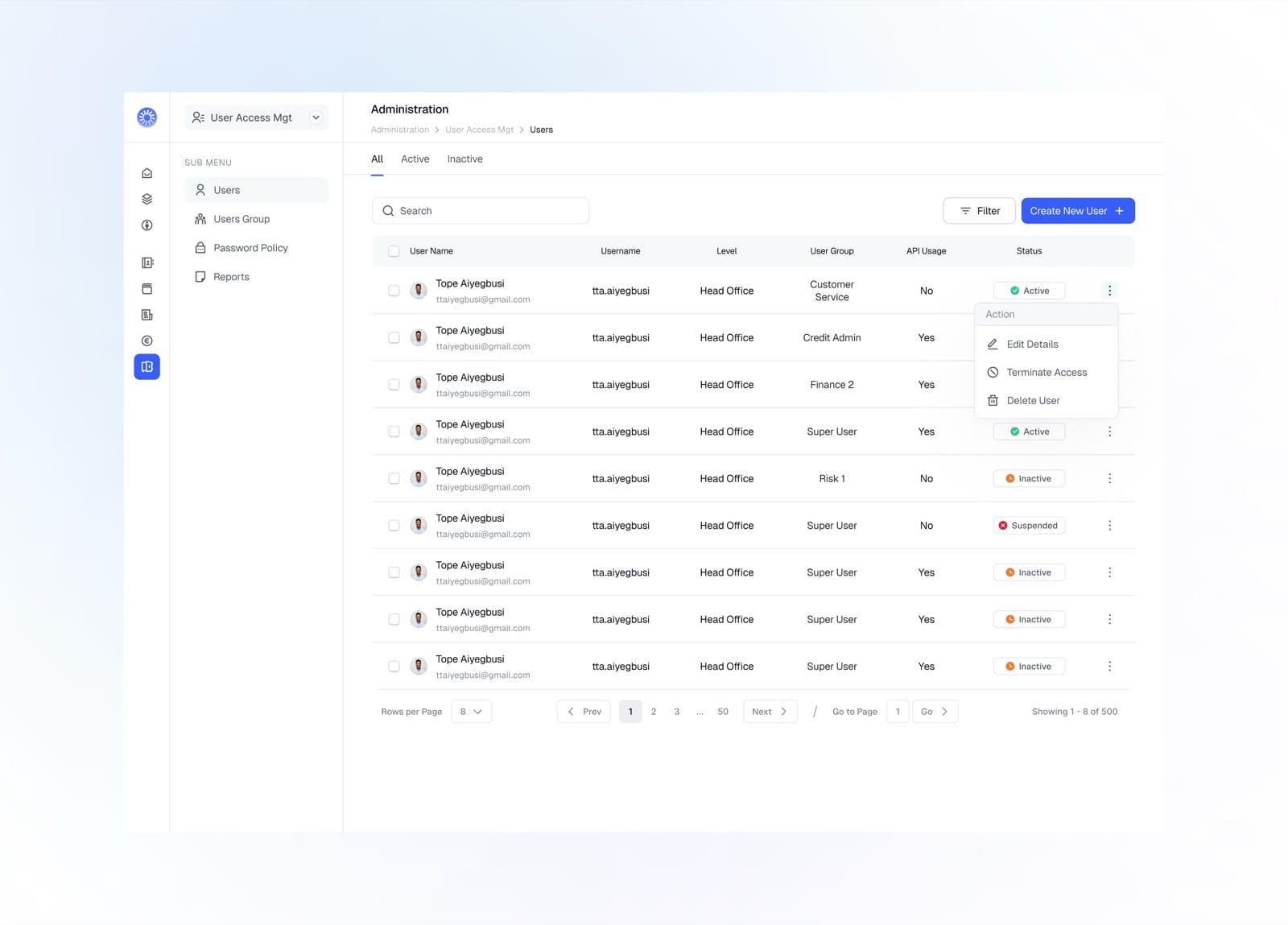The height and width of the screenshot is (925, 1288).
Task: Switch to the Active tab
Action: tap(415, 159)
